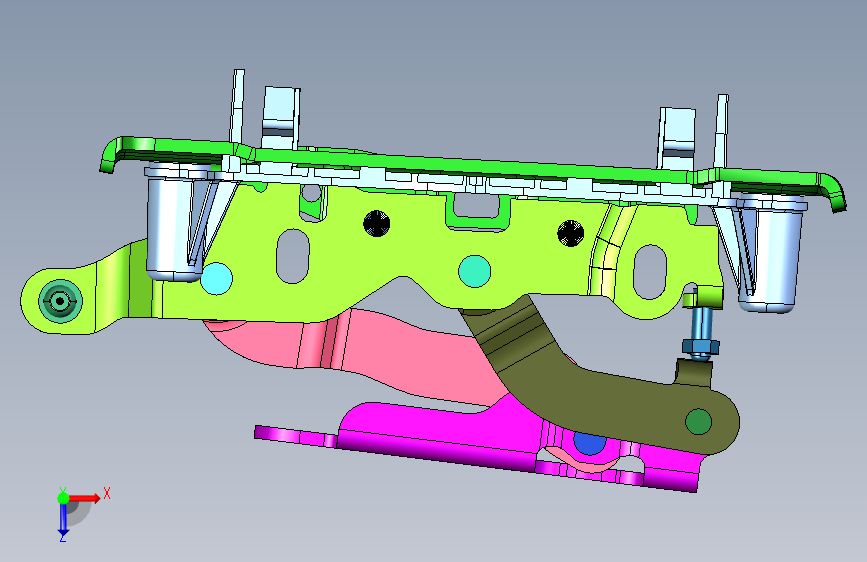867x562 pixels.
Task: Select the left black threaded hole
Action: [377, 224]
